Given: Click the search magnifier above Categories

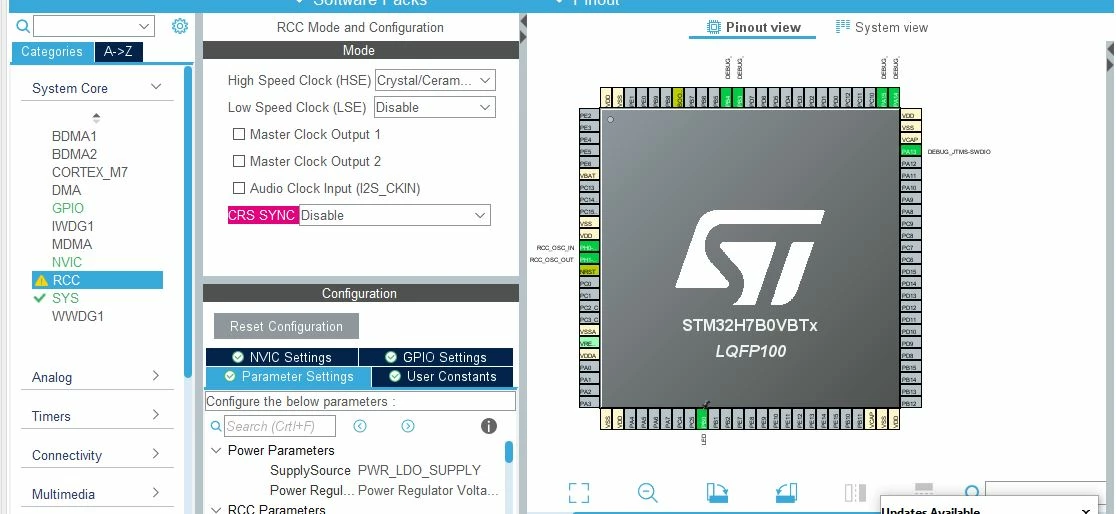Looking at the screenshot, I should coord(23,27).
